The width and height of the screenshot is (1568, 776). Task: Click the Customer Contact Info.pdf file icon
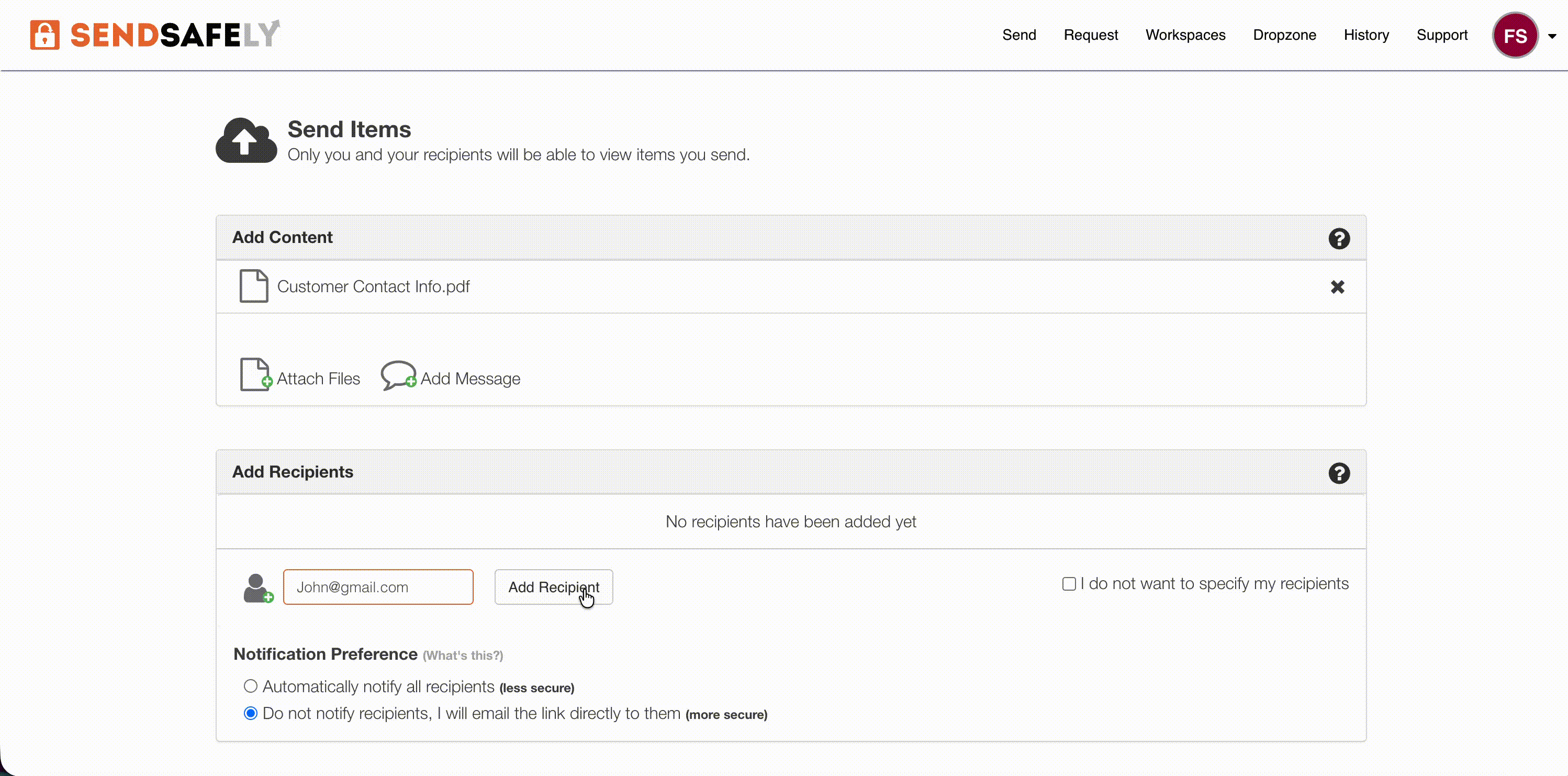click(x=253, y=286)
